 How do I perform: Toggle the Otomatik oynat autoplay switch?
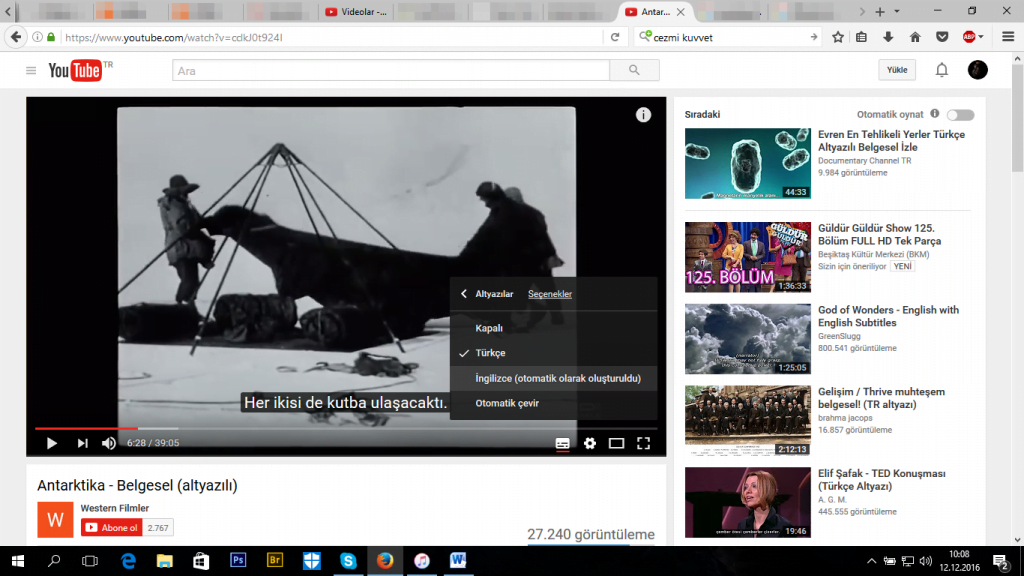point(960,115)
